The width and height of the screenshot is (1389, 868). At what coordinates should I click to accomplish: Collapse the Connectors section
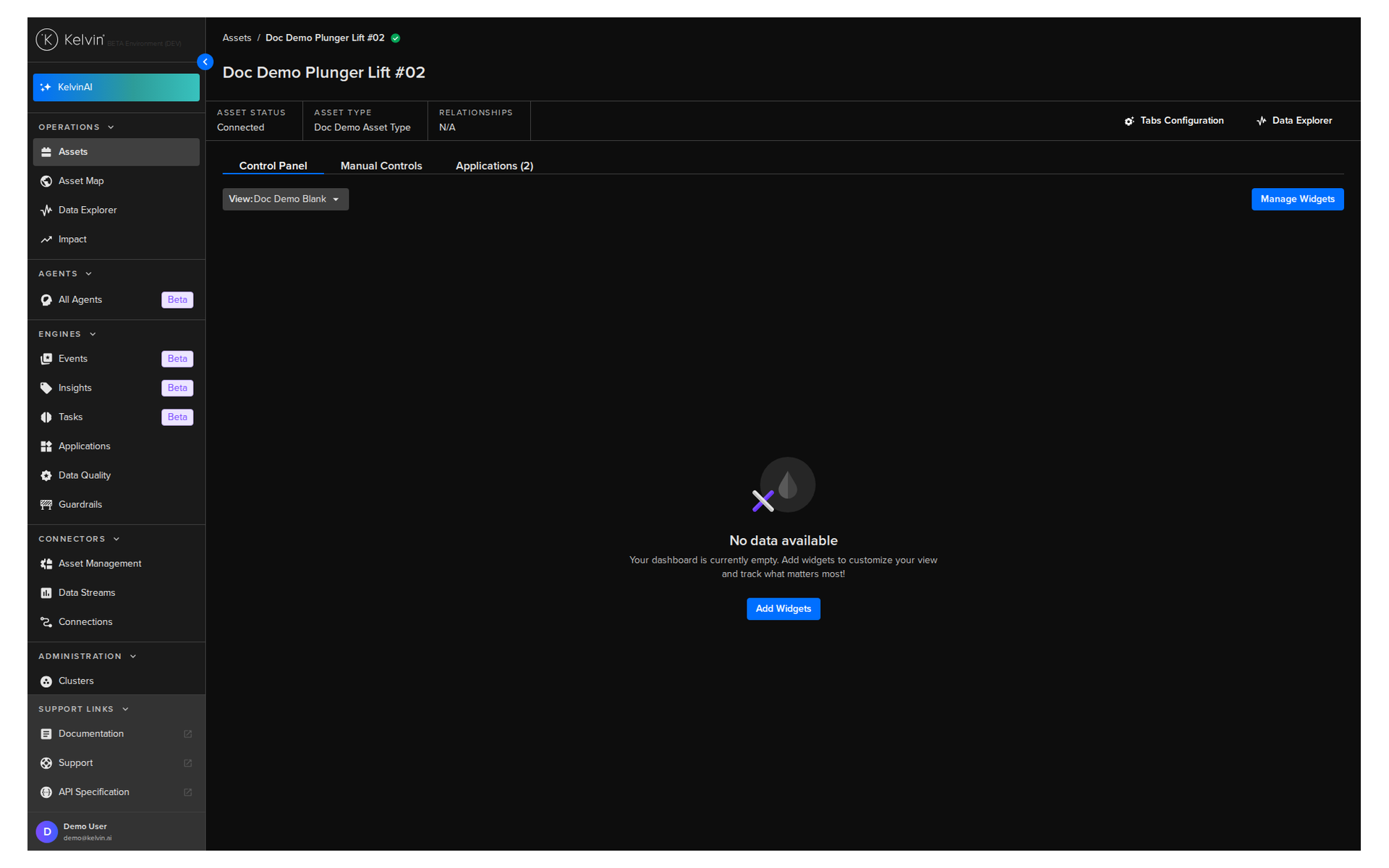coord(116,539)
